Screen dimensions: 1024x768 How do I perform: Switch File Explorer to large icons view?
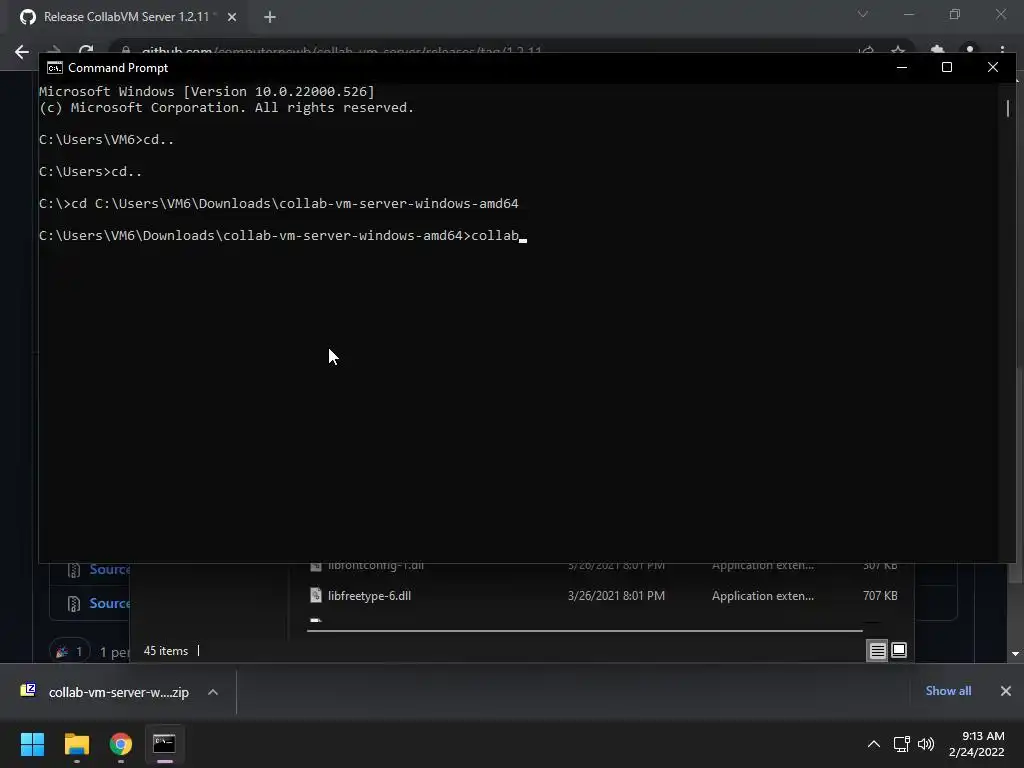[x=899, y=650]
